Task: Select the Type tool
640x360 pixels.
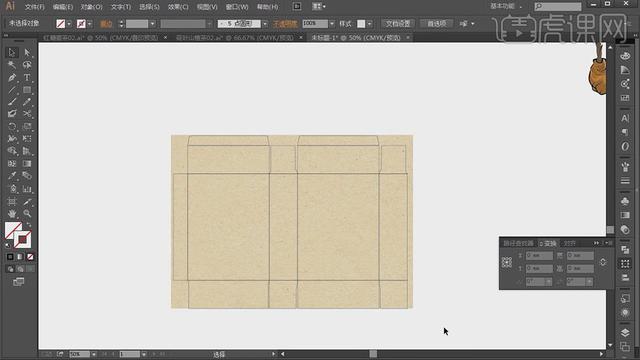Action: (27, 78)
